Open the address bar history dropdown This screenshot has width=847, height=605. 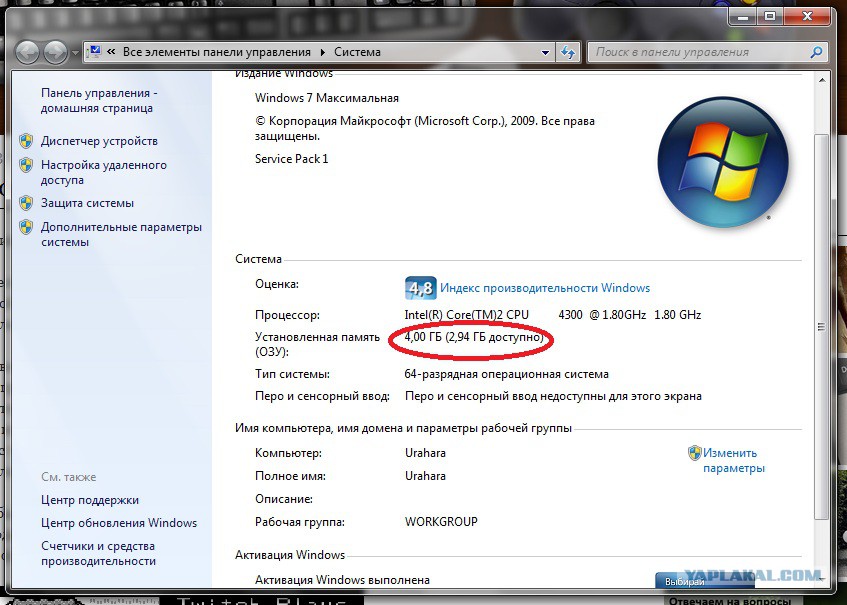[x=546, y=52]
